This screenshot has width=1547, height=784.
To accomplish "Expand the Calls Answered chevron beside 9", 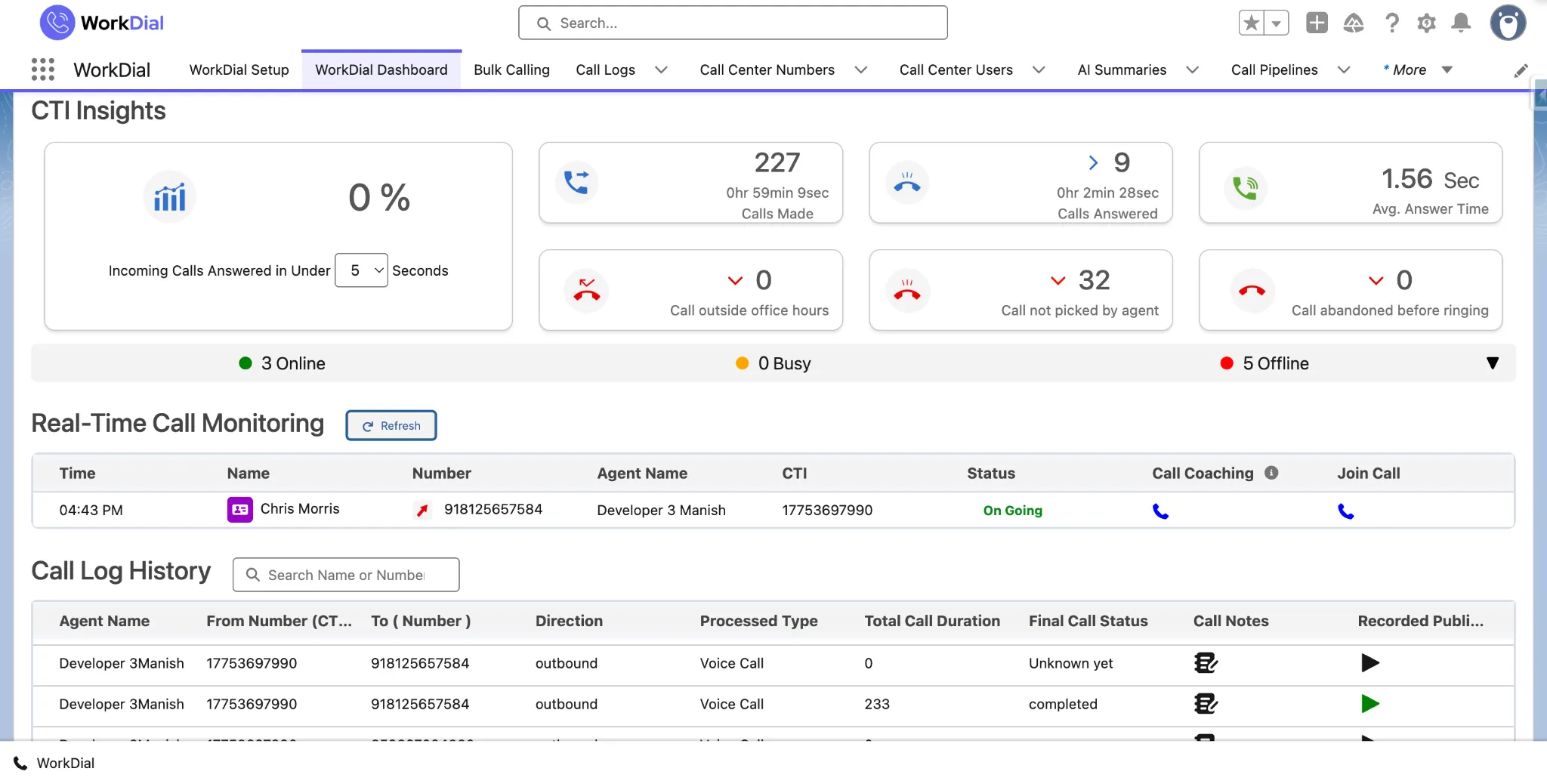I will click(1093, 162).
